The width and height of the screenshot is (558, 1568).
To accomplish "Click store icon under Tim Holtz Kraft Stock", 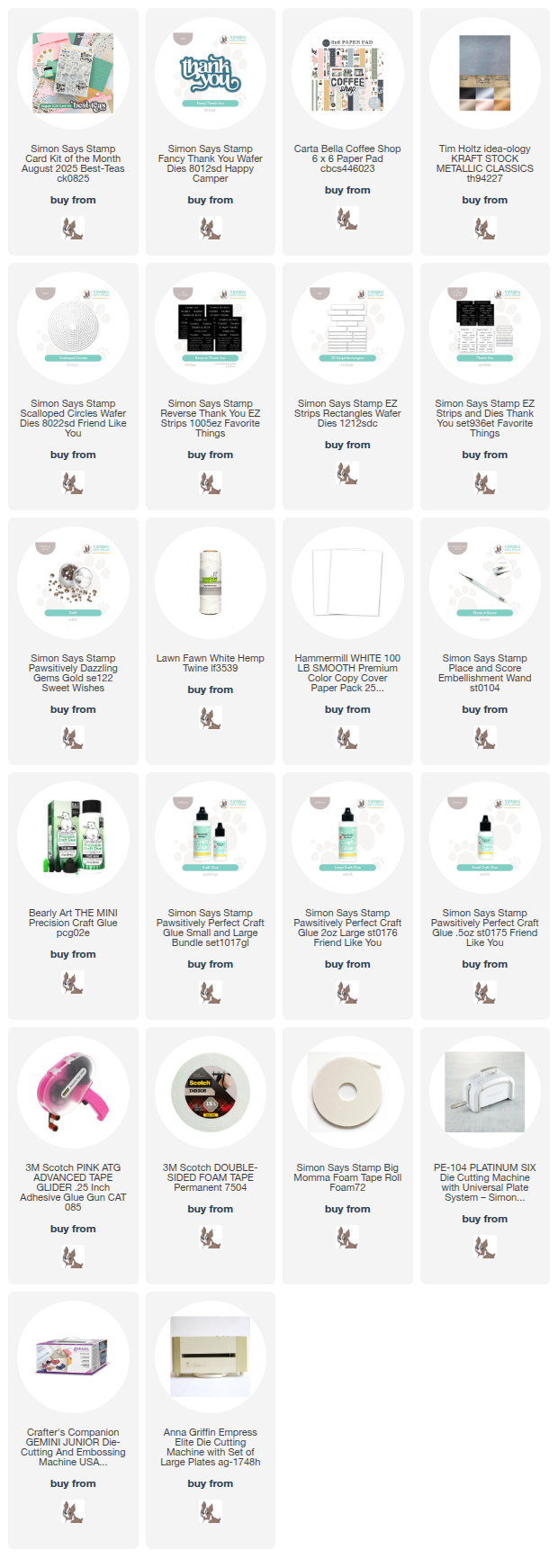I will (484, 229).
